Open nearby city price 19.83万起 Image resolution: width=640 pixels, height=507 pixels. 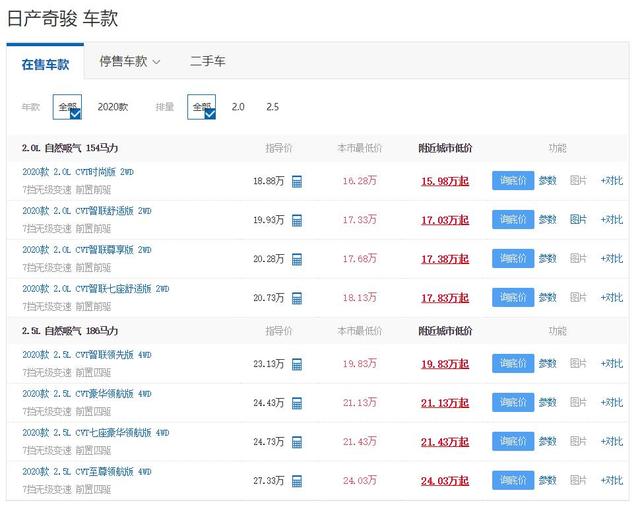click(x=445, y=364)
